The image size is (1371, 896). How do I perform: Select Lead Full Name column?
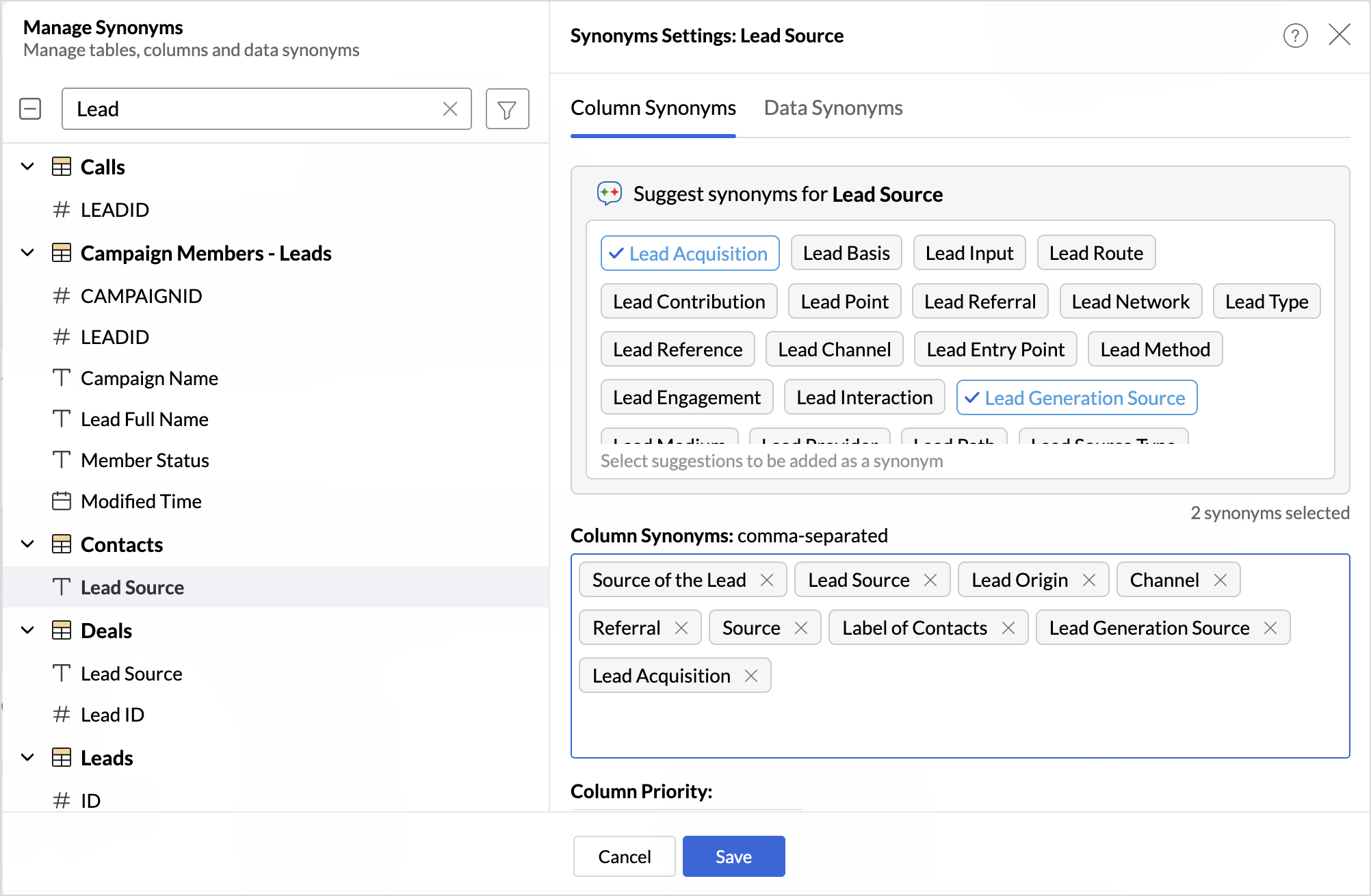pos(144,419)
